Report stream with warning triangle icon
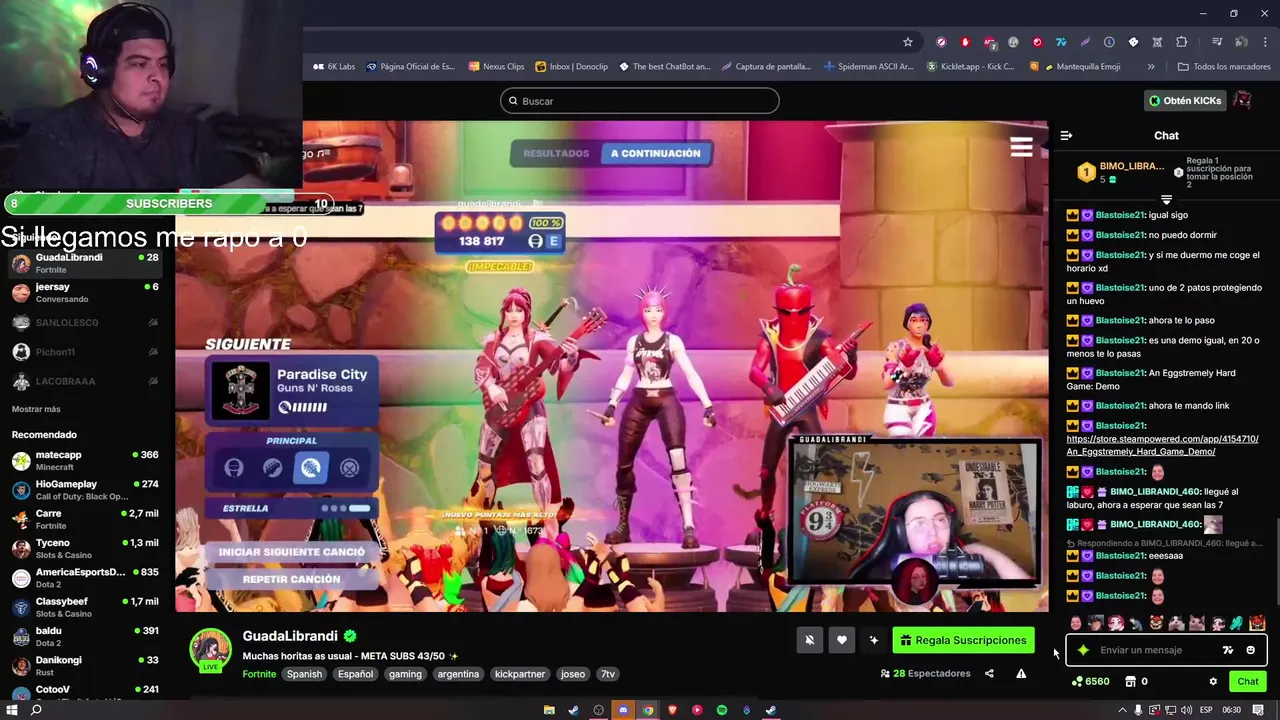 pos(1021,674)
